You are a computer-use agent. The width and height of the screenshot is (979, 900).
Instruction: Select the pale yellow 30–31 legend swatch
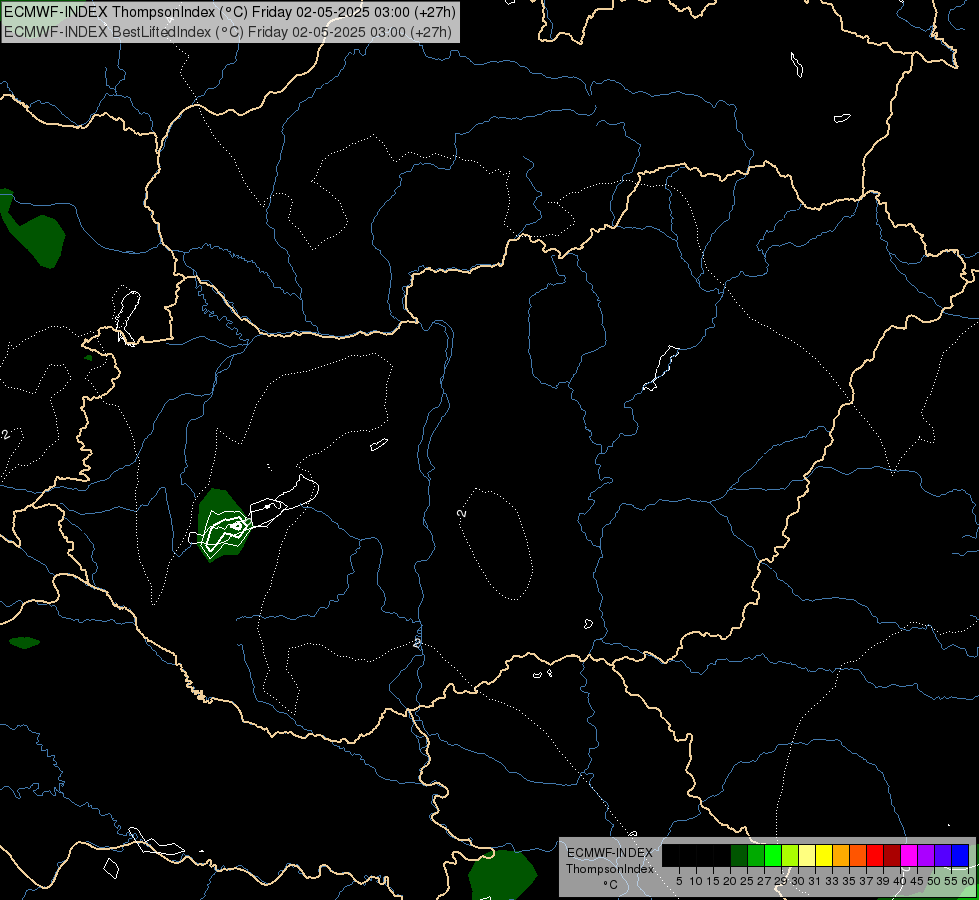click(x=807, y=855)
